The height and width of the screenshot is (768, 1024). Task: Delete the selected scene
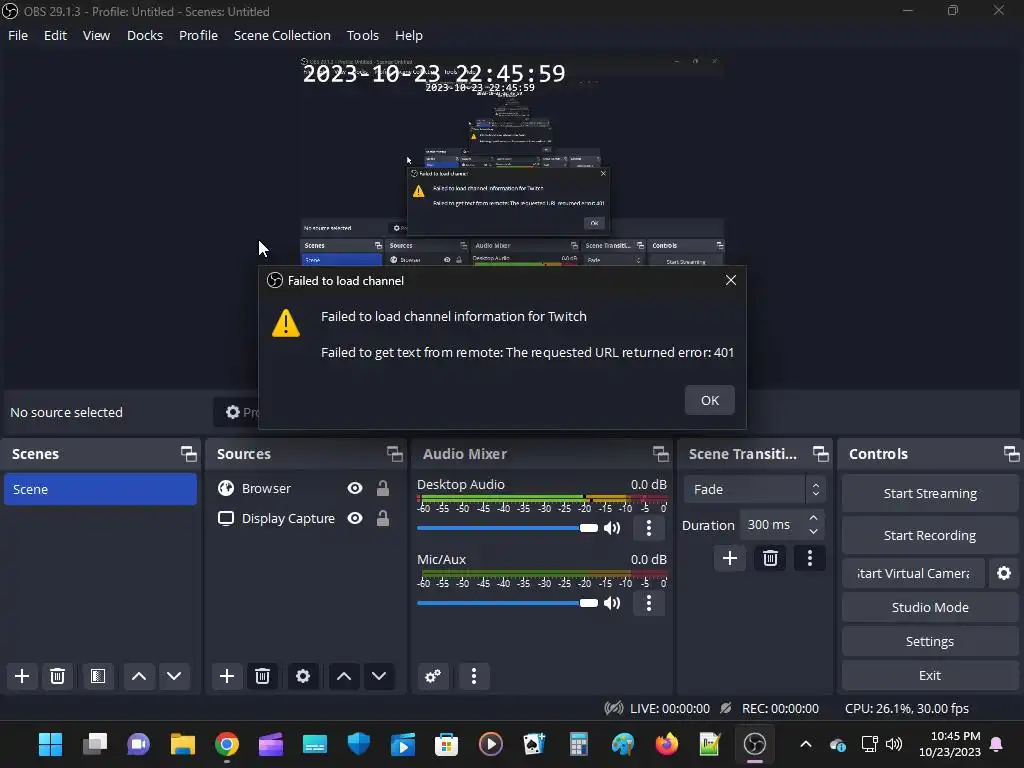(x=57, y=676)
